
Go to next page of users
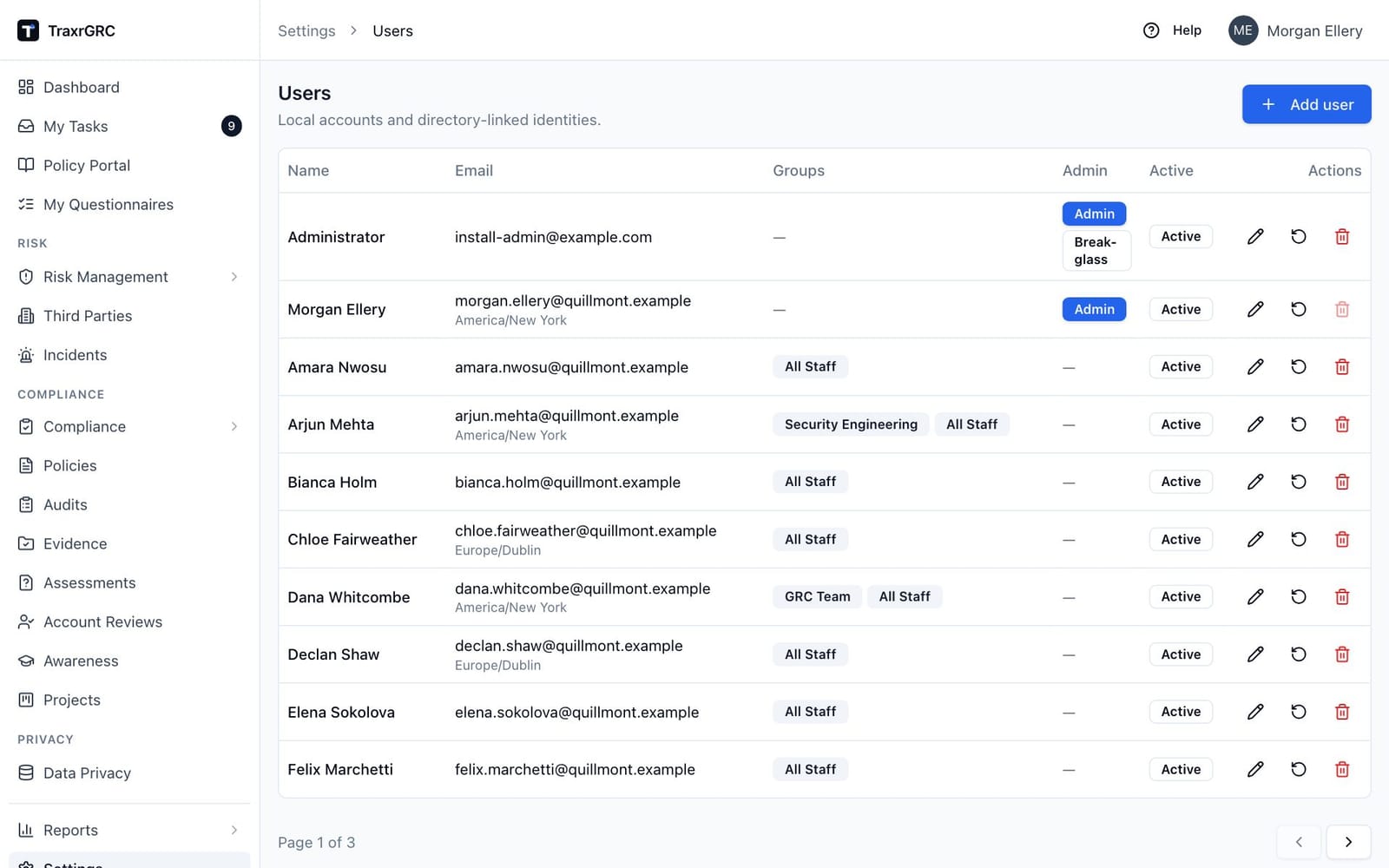pos(1348,842)
